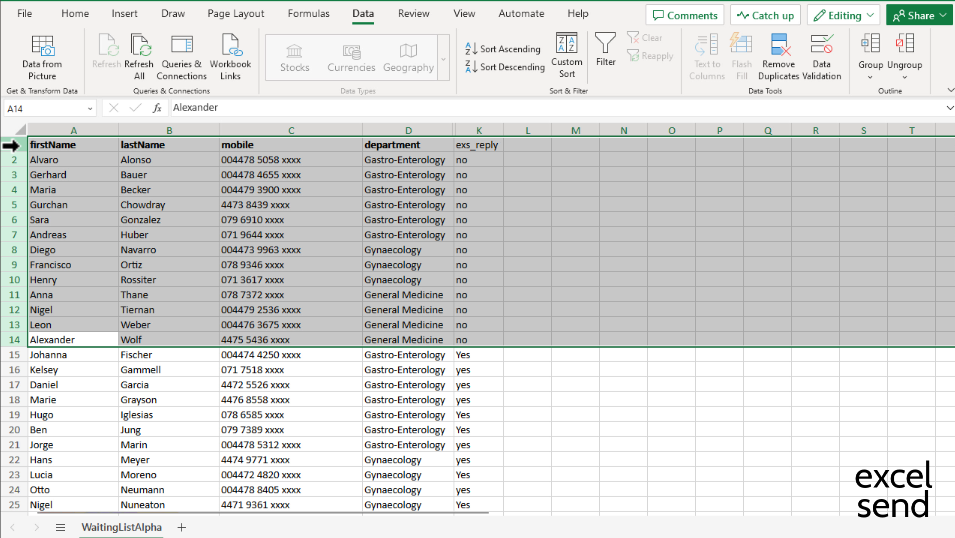This screenshot has height=538, width=955.
Task: Open Queries & Connections pane
Action: point(181,57)
